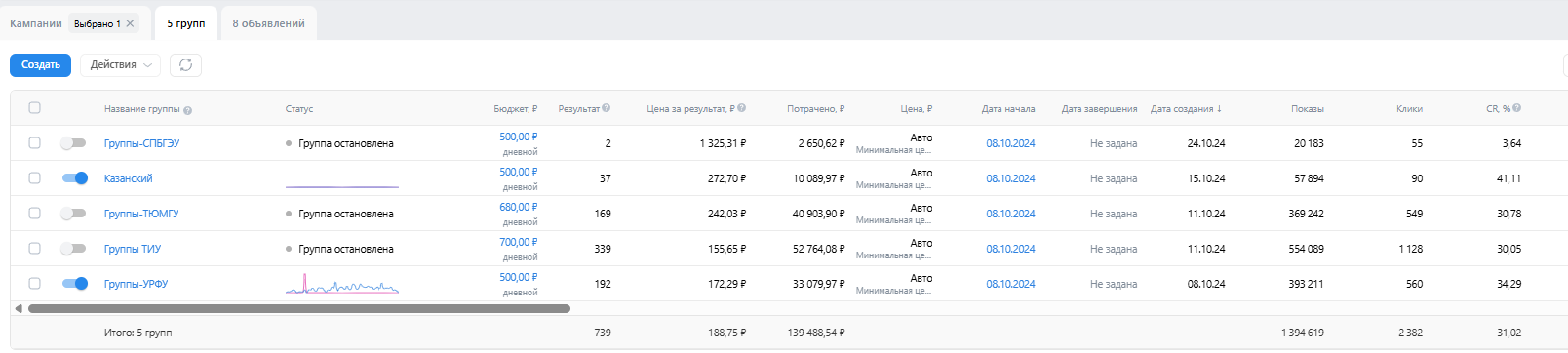Click start date 08.10.2024 for Группы-УРФУ
Viewport: 1568px width, 353px height.
1010,284
